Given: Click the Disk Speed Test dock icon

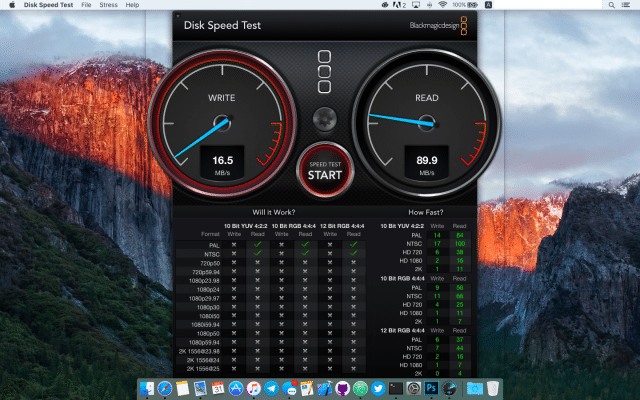Looking at the screenshot, I should tap(449, 388).
